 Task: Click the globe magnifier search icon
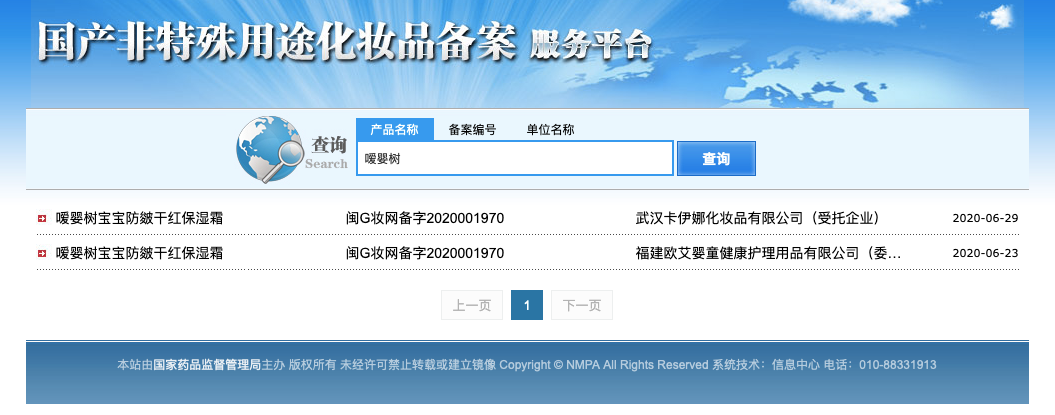pyautogui.click(x=270, y=151)
